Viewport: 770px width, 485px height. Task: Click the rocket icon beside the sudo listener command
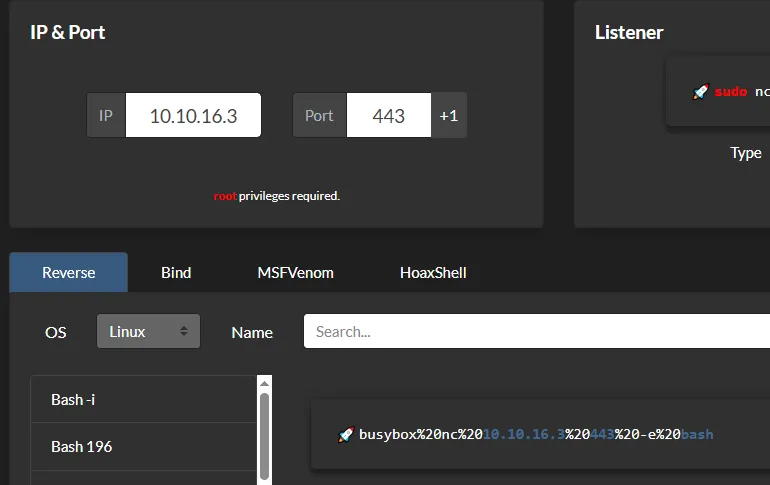point(700,92)
